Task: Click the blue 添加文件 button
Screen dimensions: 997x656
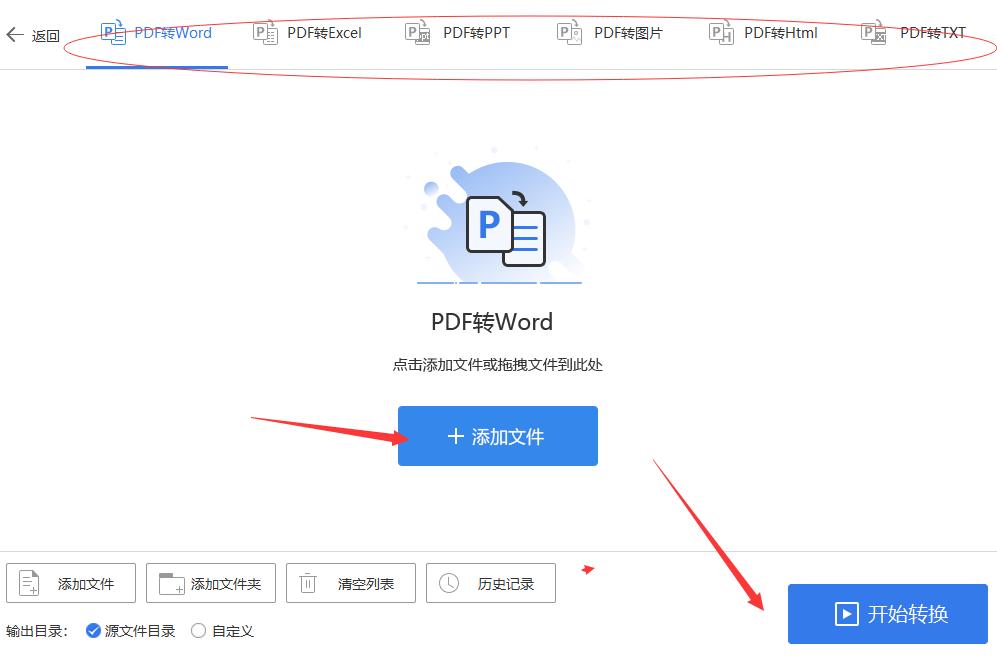Action: tap(497, 436)
